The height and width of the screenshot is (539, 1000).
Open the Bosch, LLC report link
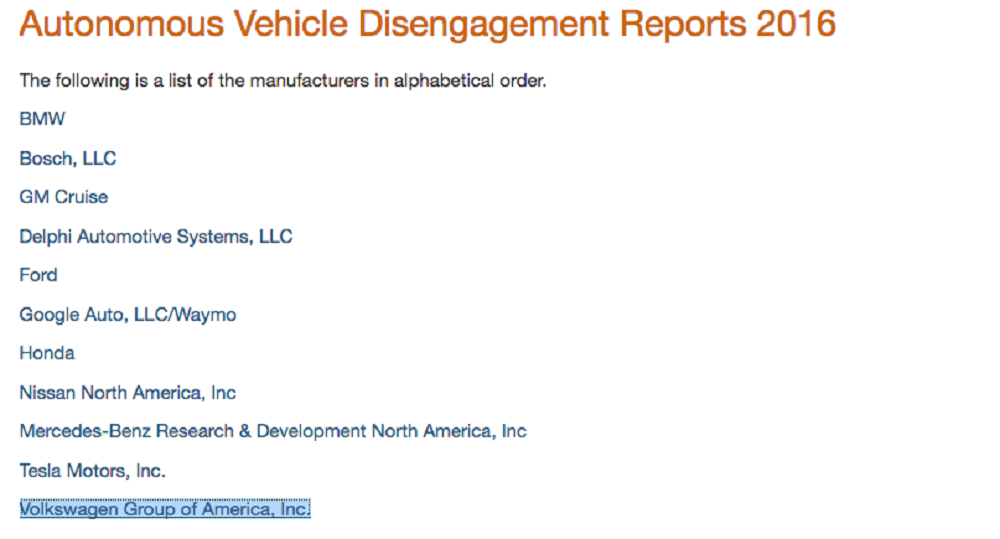coord(68,158)
